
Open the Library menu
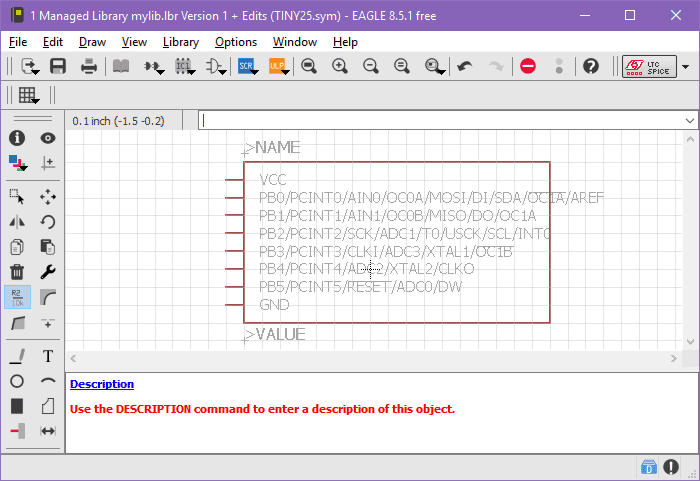coord(180,42)
